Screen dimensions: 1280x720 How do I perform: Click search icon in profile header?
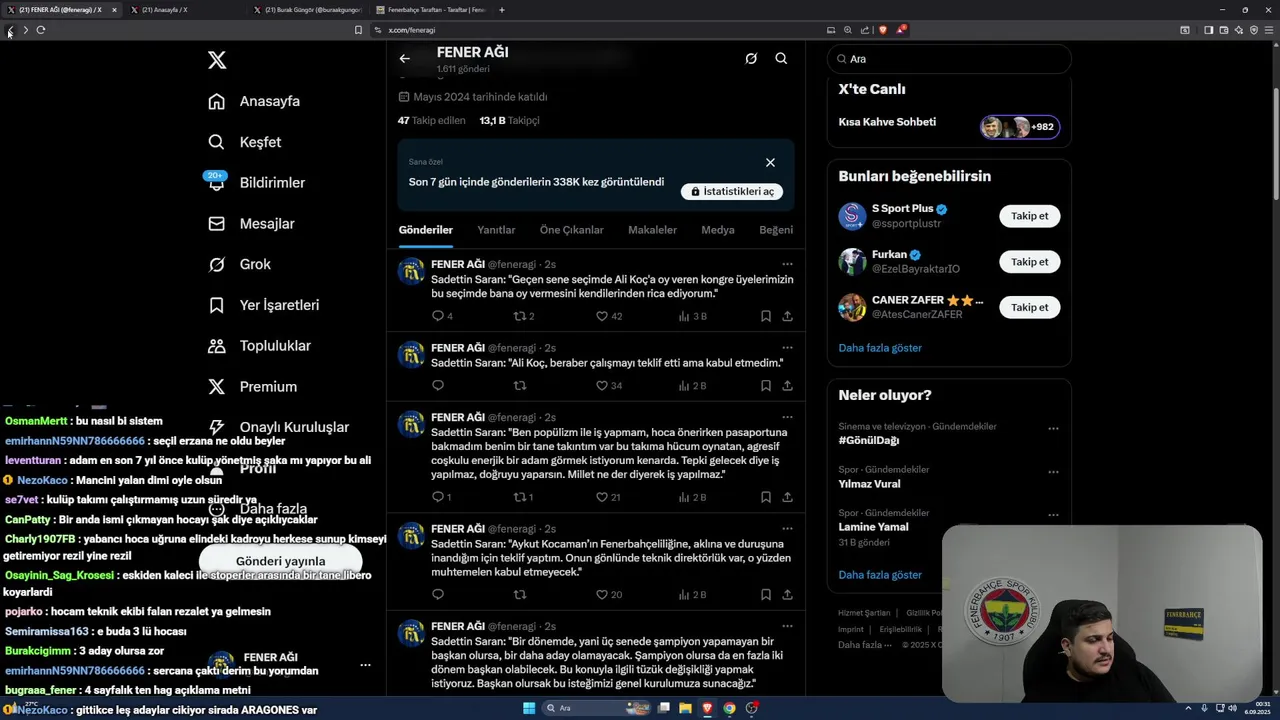[781, 59]
